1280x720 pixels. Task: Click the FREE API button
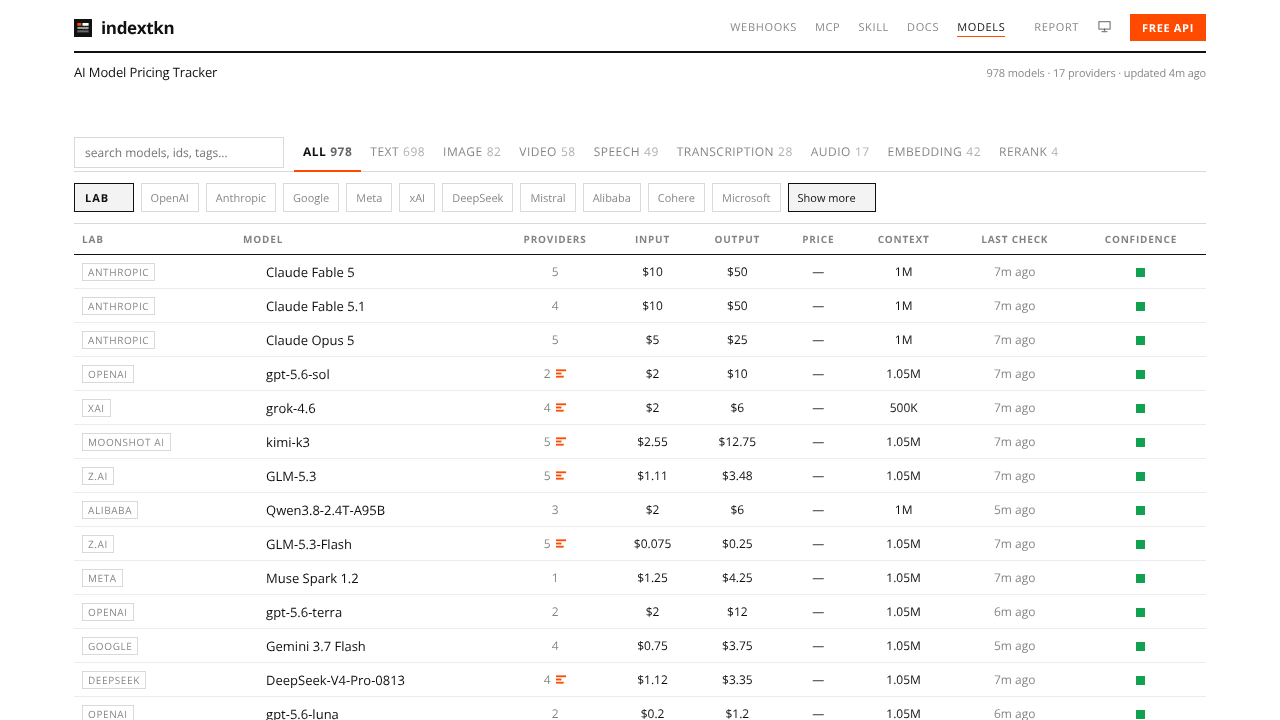1168,28
